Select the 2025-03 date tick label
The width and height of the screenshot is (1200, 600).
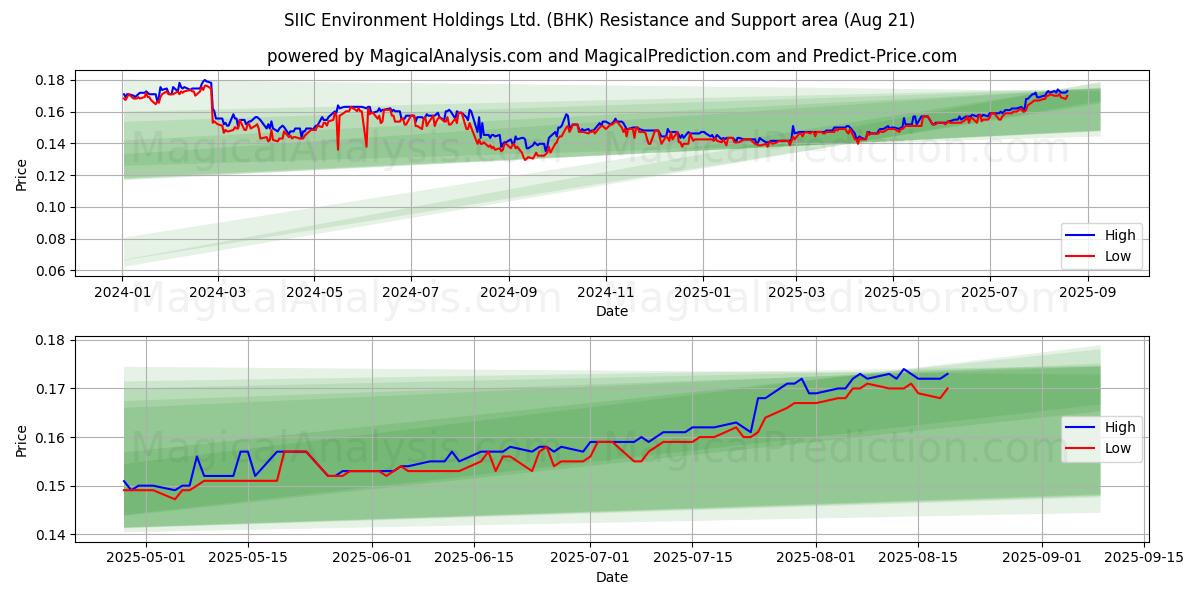pos(797,293)
